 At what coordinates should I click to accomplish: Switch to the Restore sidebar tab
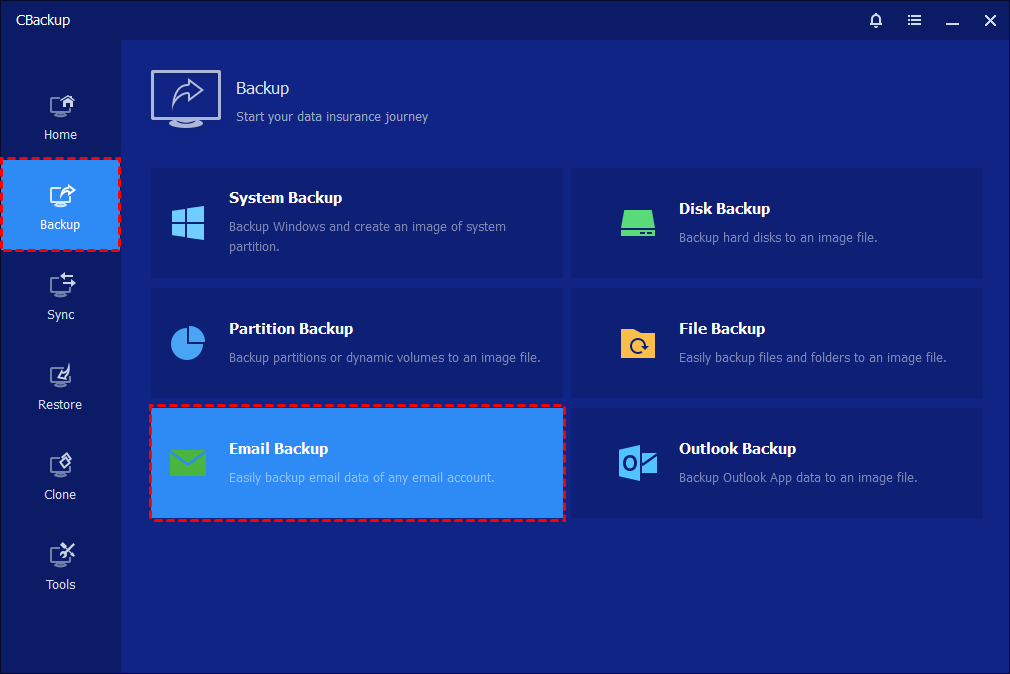60,387
